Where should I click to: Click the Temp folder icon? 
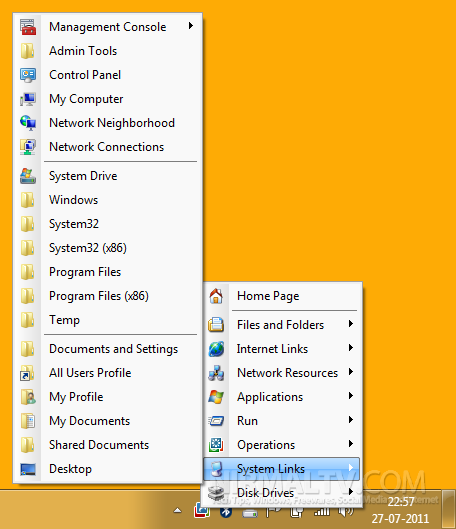pyautogui.click(x=28, y=320)
